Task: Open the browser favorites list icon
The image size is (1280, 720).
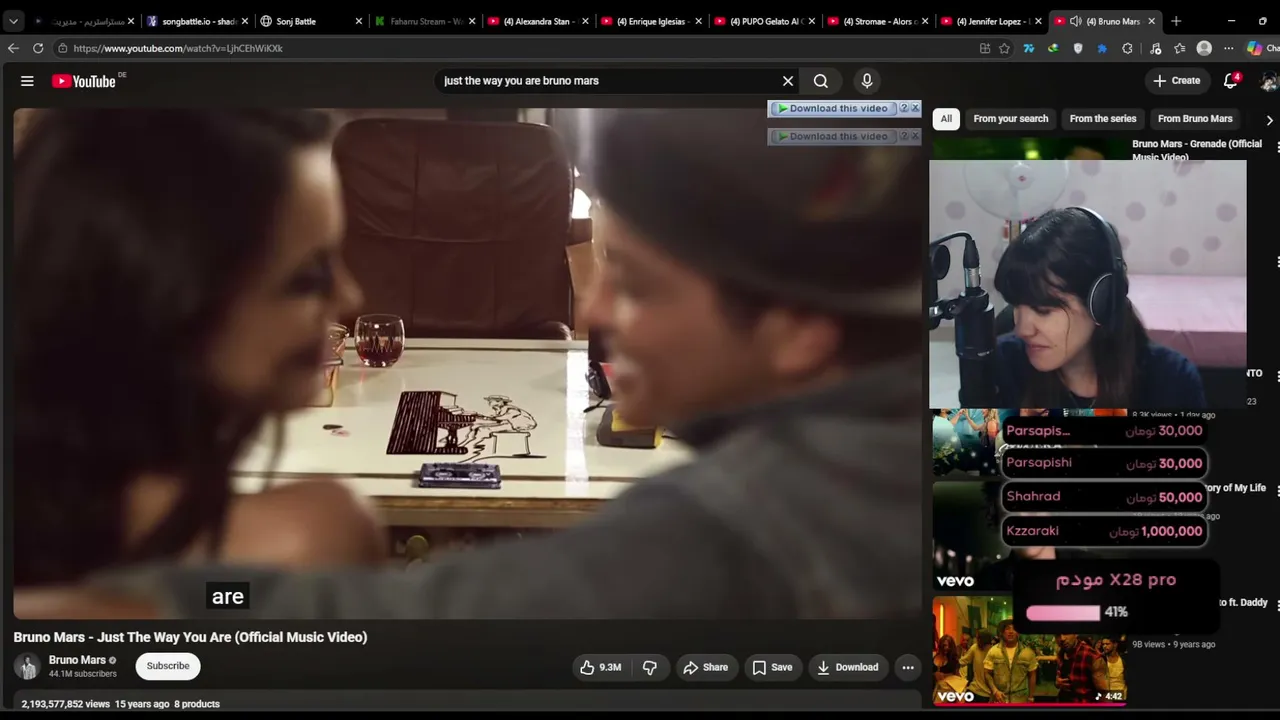Action: [1180, 48]
